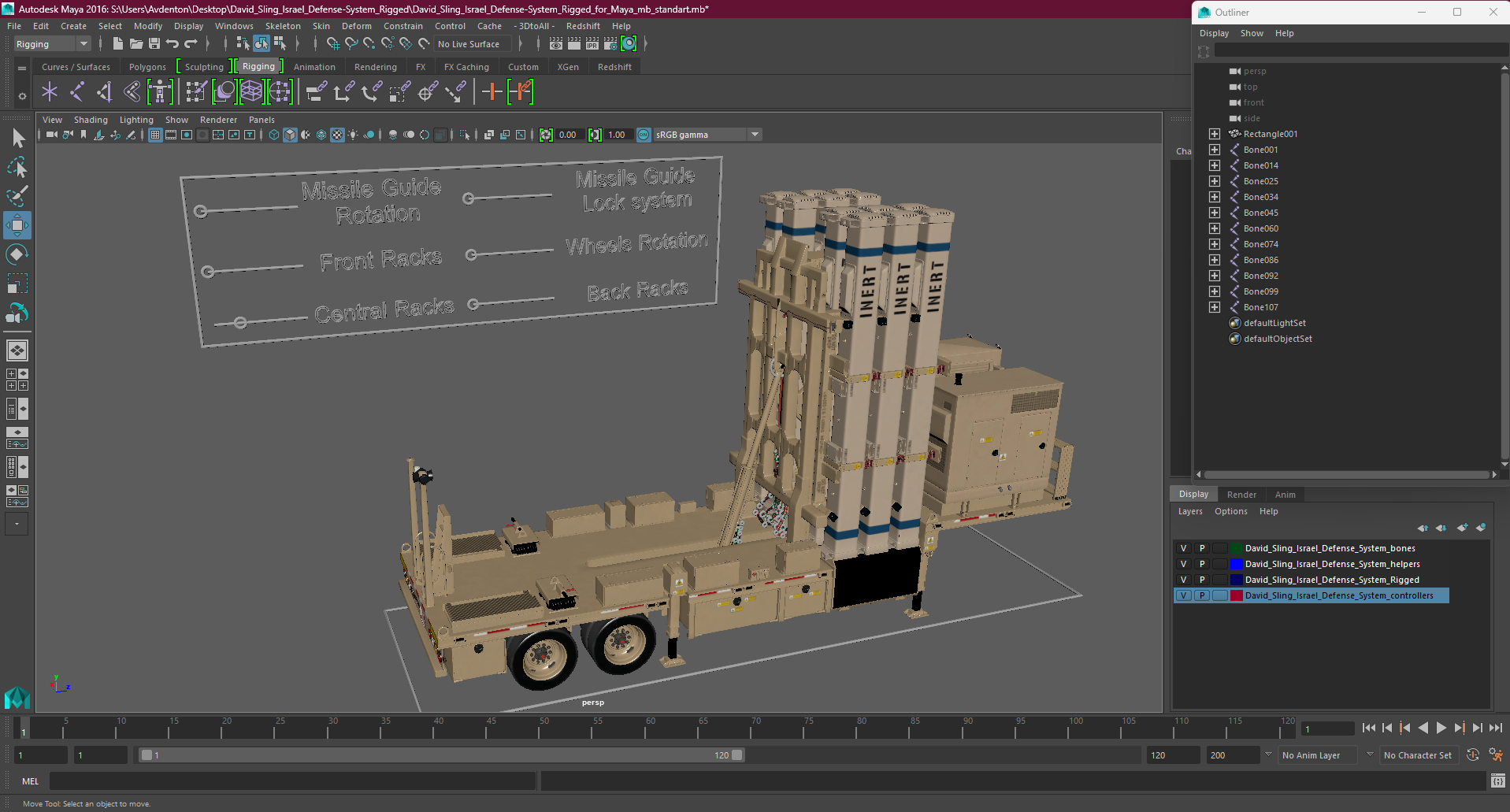Open the Layers menu in layer editor
This screenshot has width=1510, height=812.
[x=1190, y=511]
